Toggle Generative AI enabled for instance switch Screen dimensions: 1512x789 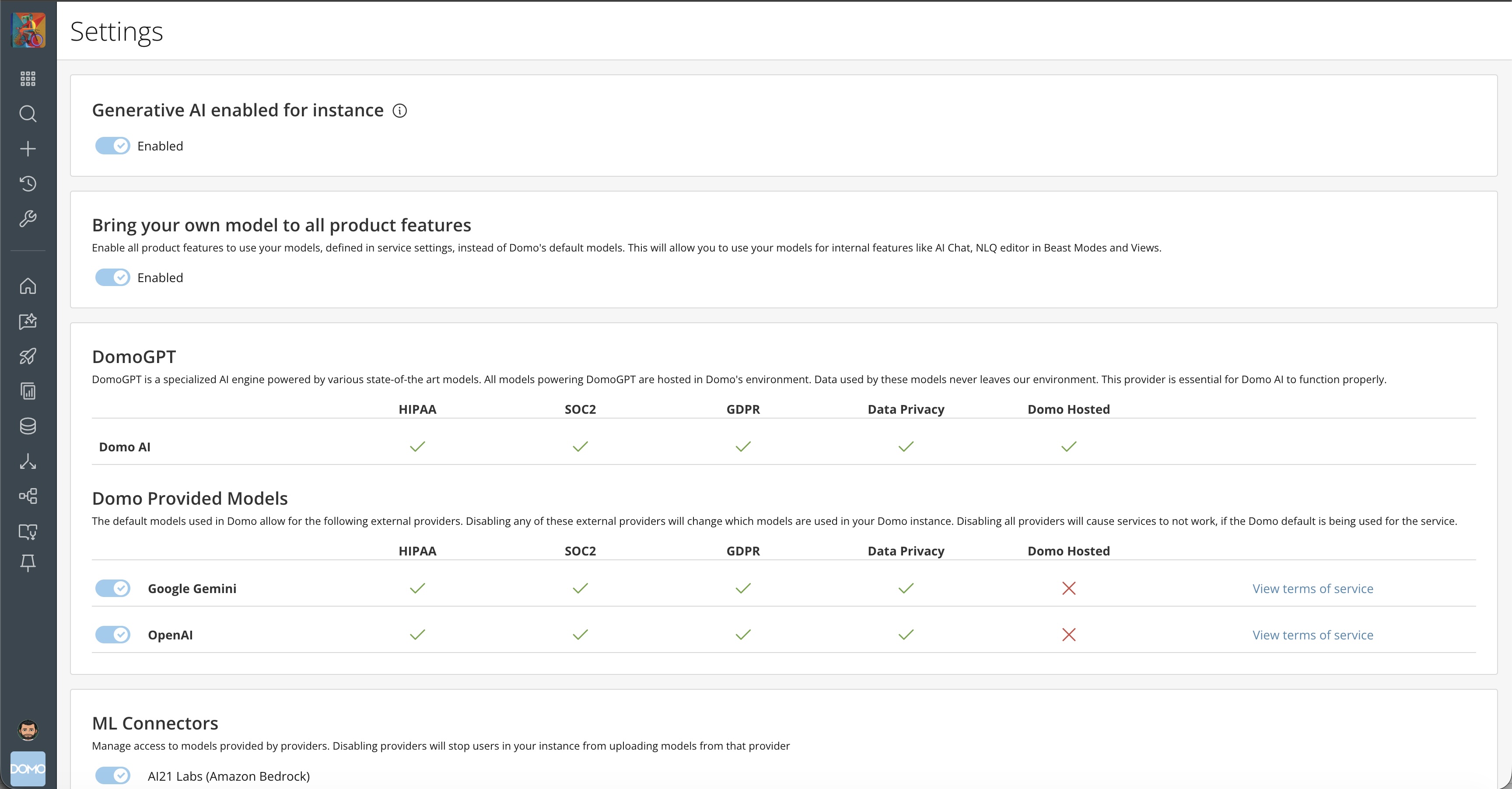pyautogui.click(x=113, y=146)
